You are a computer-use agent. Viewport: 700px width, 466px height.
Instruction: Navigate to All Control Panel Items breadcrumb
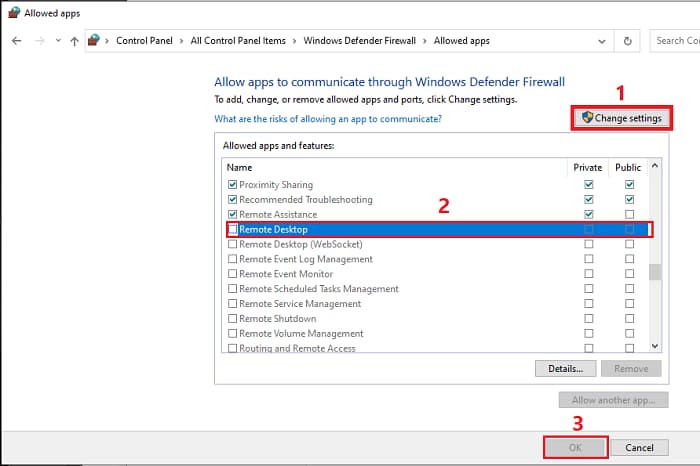[238, 41]
